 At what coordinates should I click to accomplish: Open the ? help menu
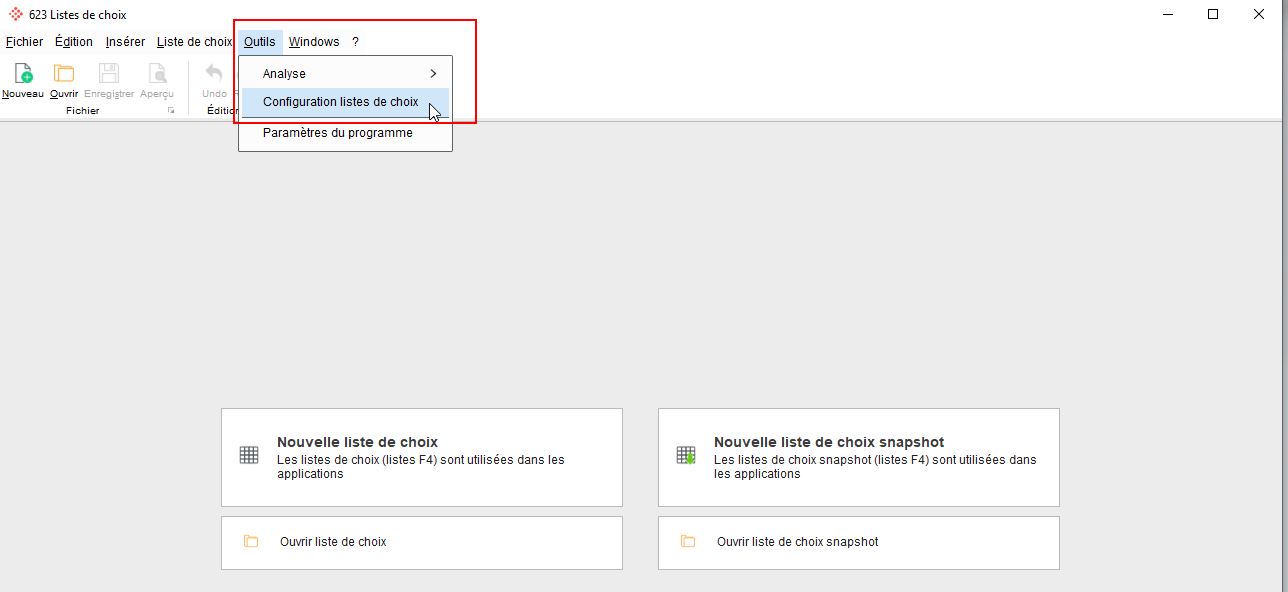[355, 42]
